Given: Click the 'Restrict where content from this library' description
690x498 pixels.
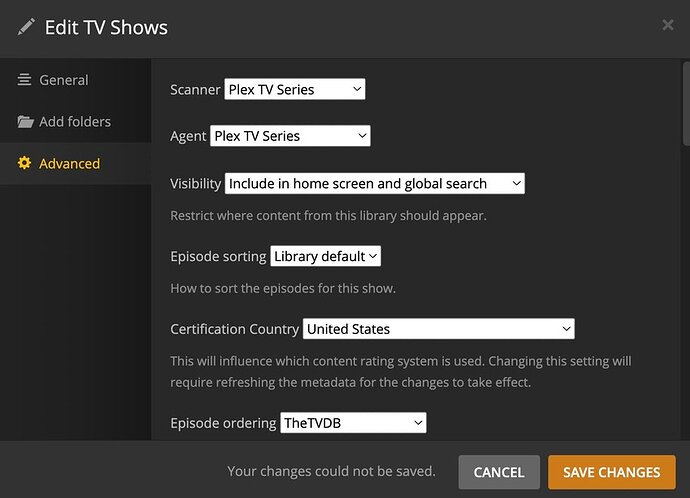Looking at the screenshot, I should (x=328, y=216).
